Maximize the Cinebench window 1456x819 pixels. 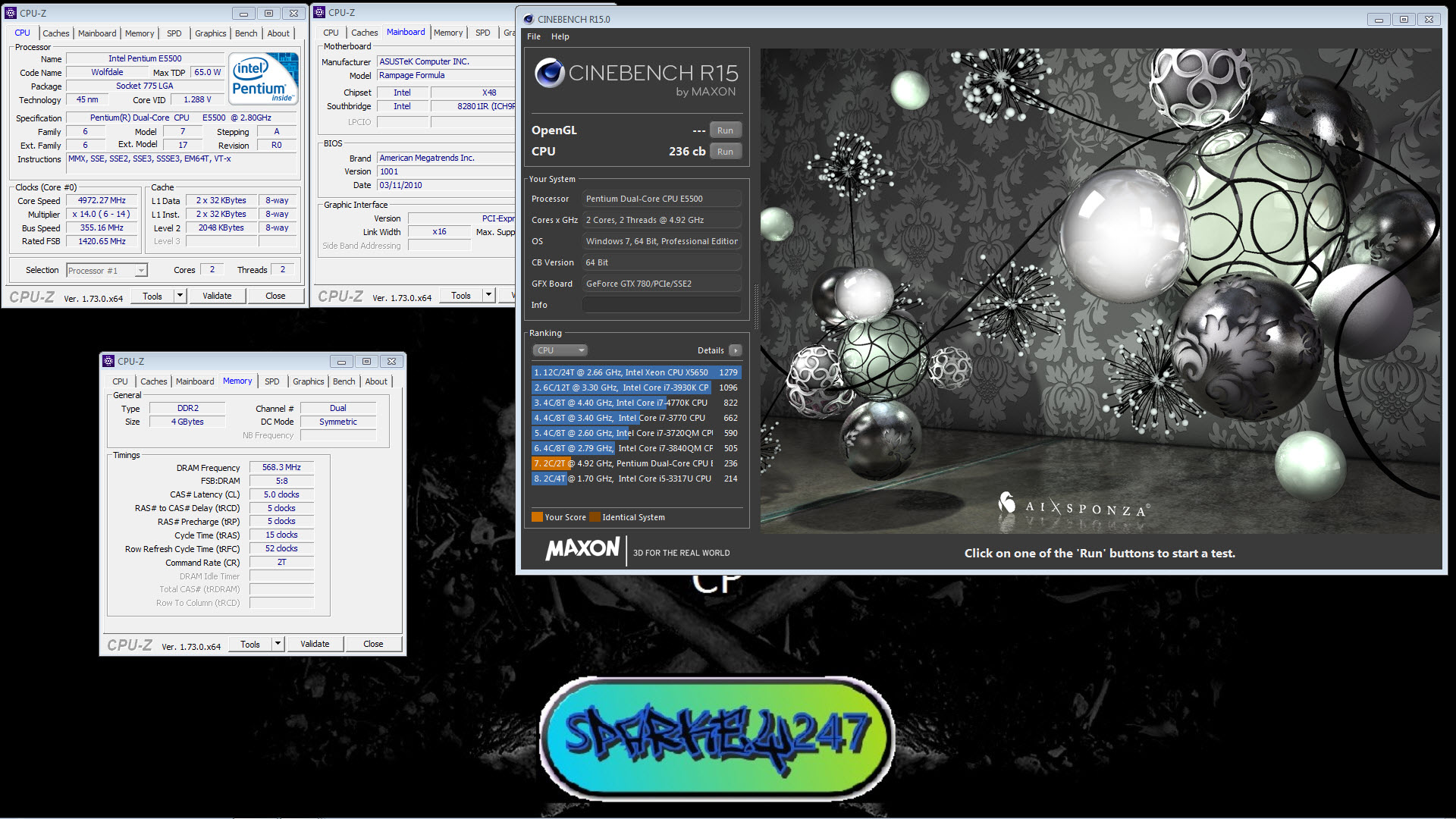(x=1404, y=19)
